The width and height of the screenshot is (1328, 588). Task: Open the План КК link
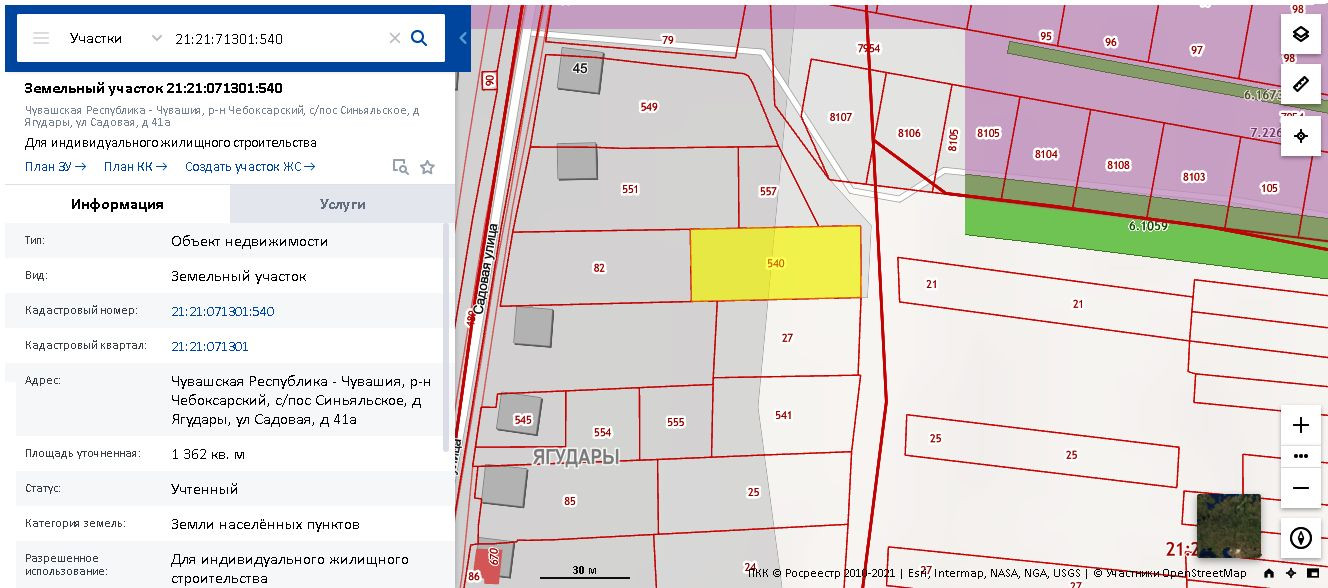tap(135, 167)
